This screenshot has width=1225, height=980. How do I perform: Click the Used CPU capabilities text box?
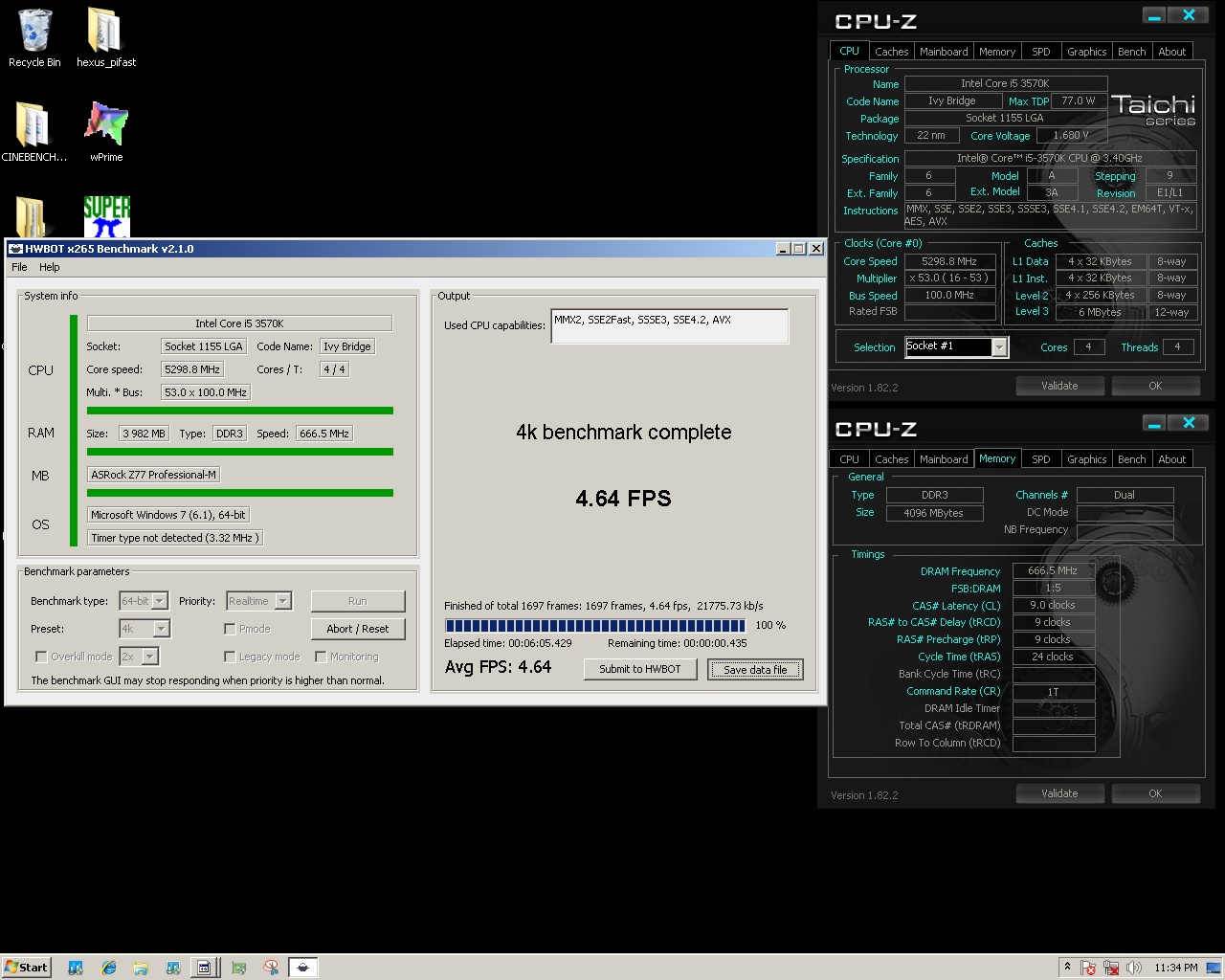pyautogui.click(x=670, y=326)
